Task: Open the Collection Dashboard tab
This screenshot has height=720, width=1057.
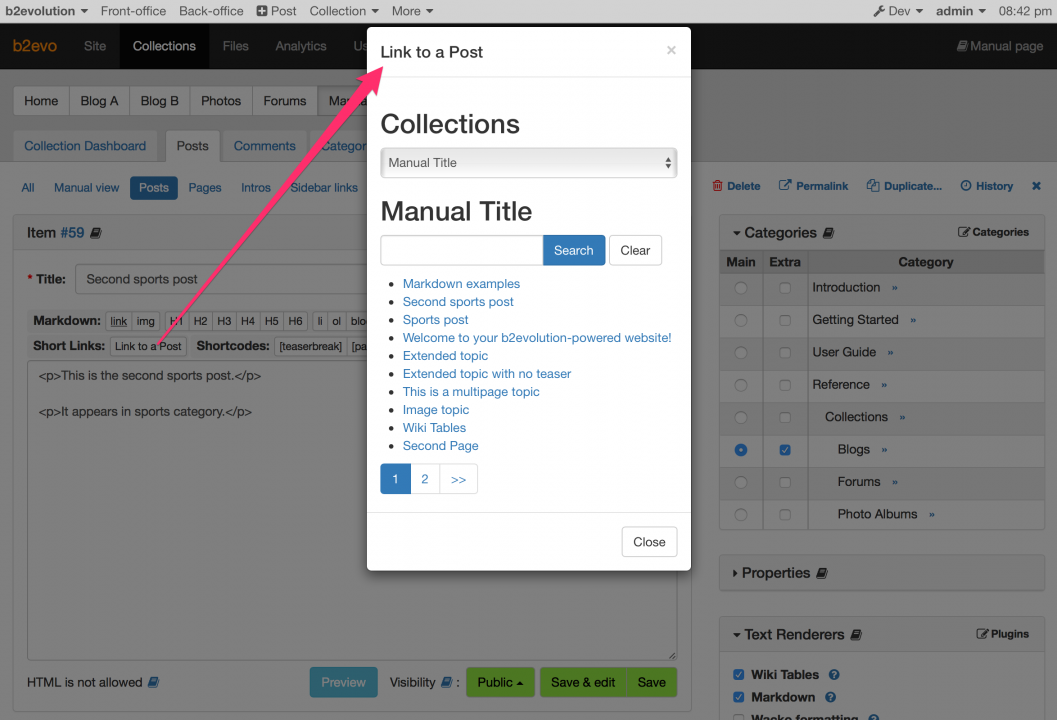Action: coord(85,146)
